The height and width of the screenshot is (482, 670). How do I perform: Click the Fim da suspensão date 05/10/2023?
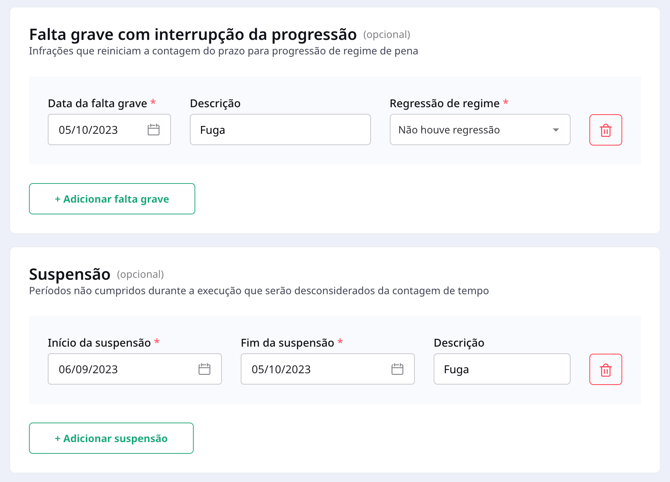[x=281, y=369]
